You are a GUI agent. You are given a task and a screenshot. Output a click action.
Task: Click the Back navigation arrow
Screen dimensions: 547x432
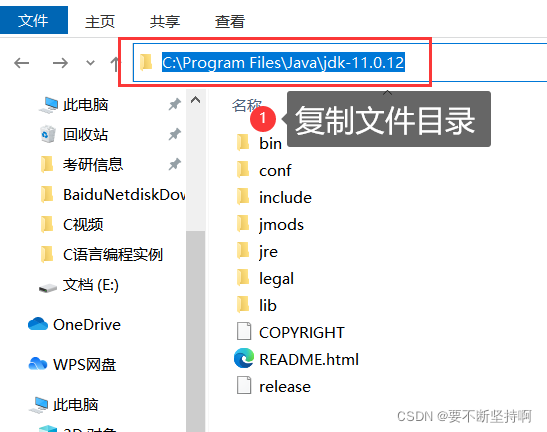tap(22, 63)
